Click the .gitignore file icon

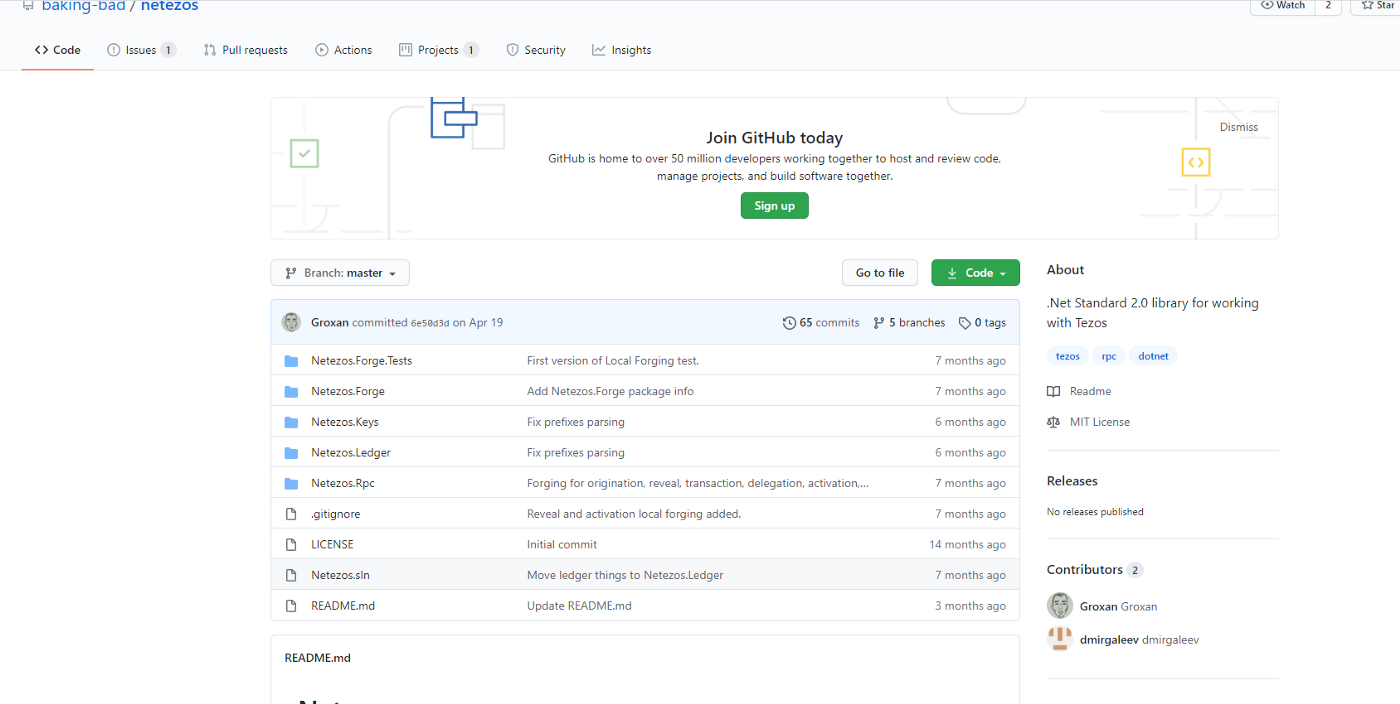click(291, 514)
